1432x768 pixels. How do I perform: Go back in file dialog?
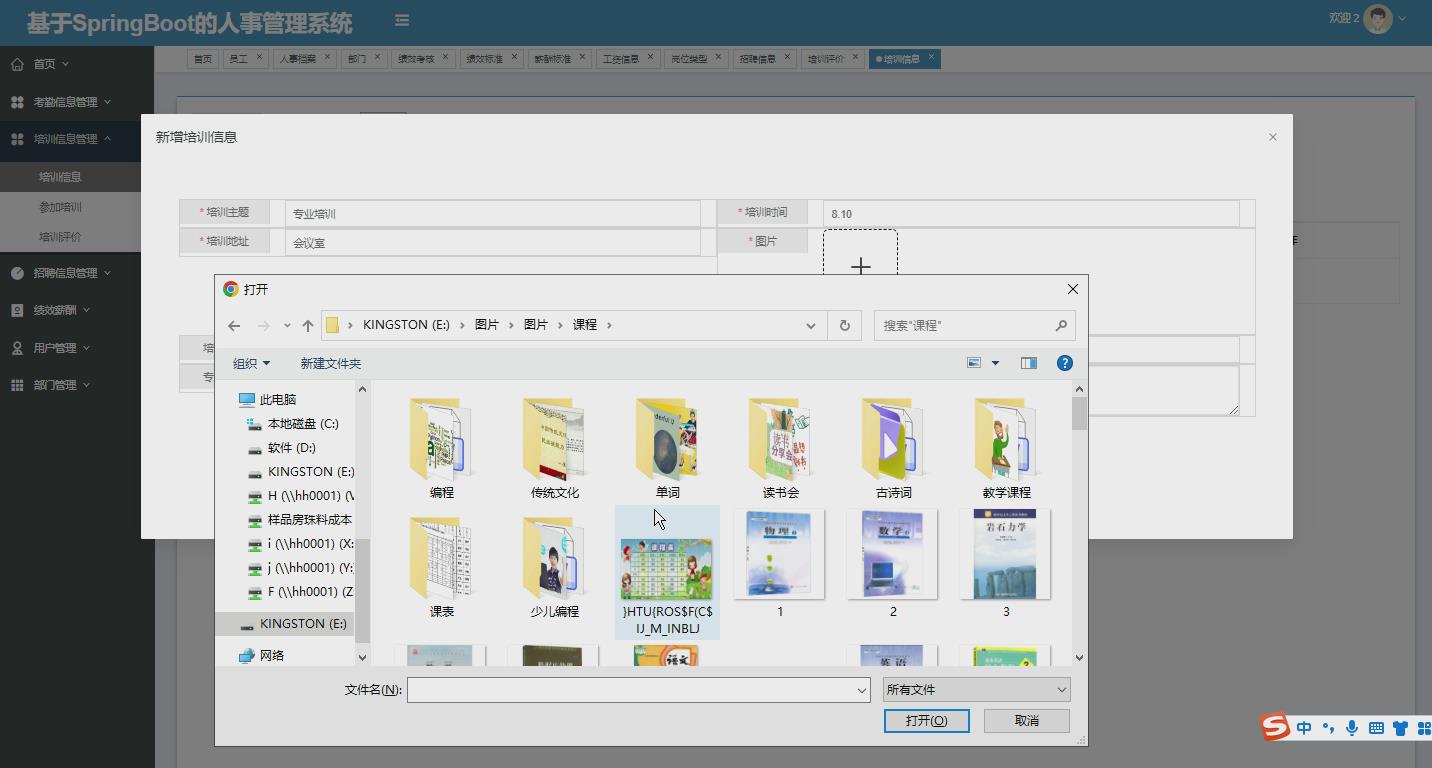click(x=234, y=325)
